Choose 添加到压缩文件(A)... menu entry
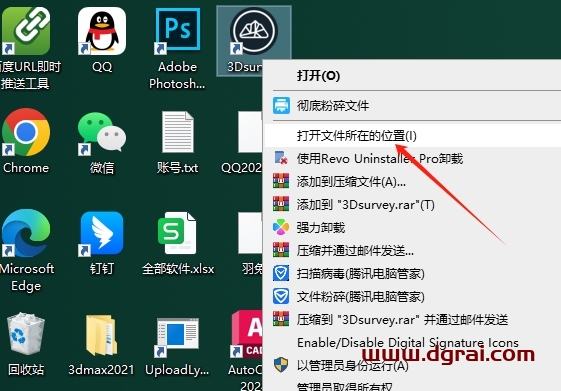The height and width of the screenshot is (391, 561). pos(412,181)
